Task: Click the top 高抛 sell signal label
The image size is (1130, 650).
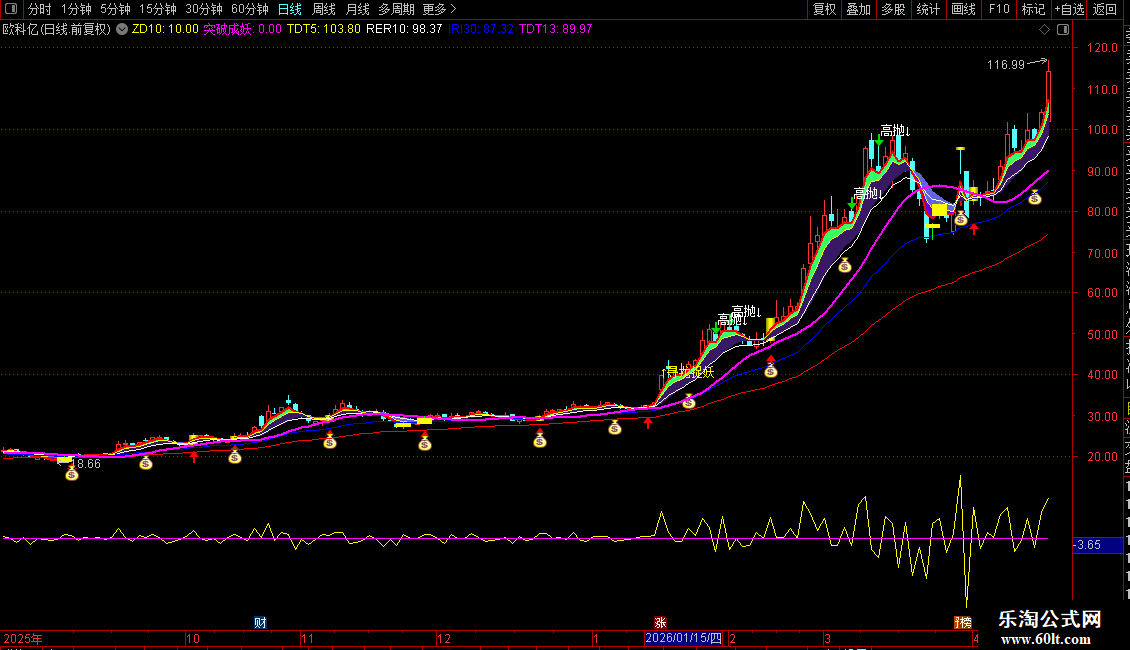Action: pyautogui.click(x=895, y=130)
